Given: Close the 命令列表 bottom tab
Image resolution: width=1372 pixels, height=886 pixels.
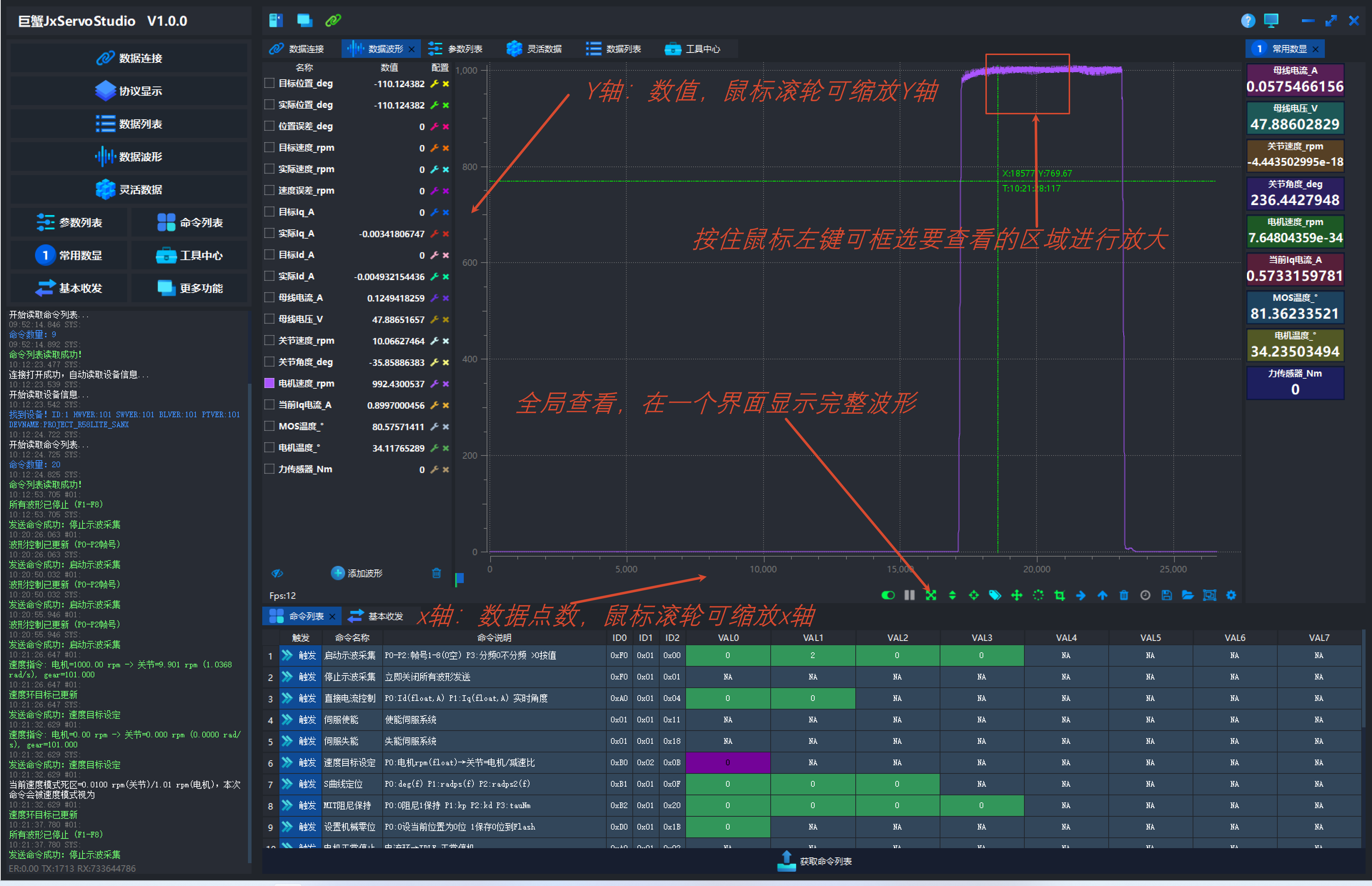Looking at the screenshot, I should coord(333,617).
